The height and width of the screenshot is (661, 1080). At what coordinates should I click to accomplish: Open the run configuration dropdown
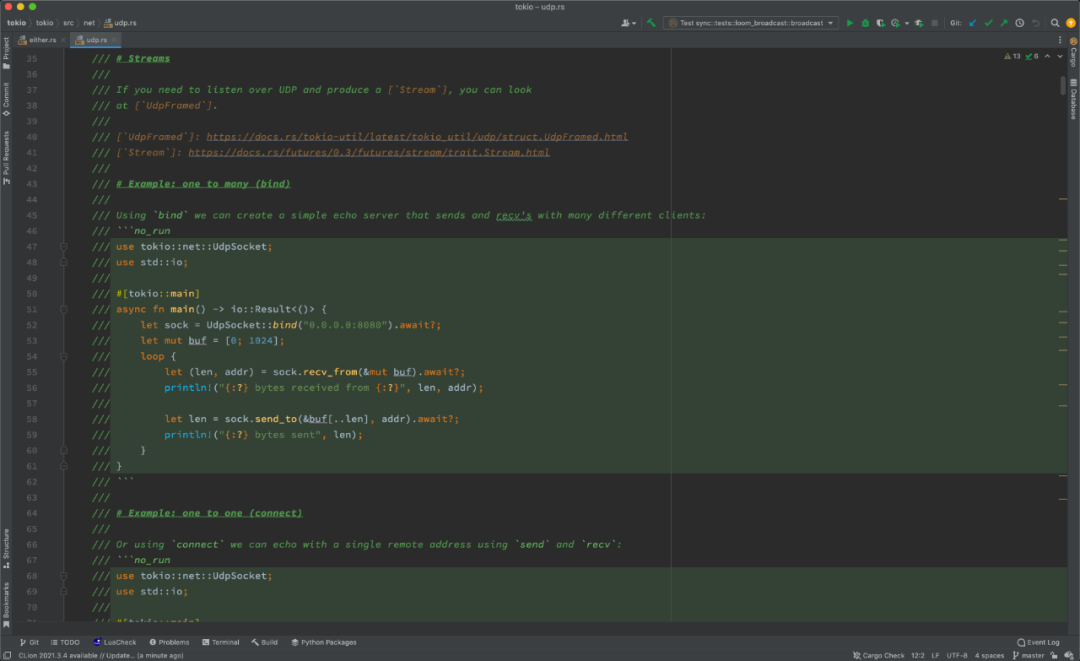tap(751, 23)
